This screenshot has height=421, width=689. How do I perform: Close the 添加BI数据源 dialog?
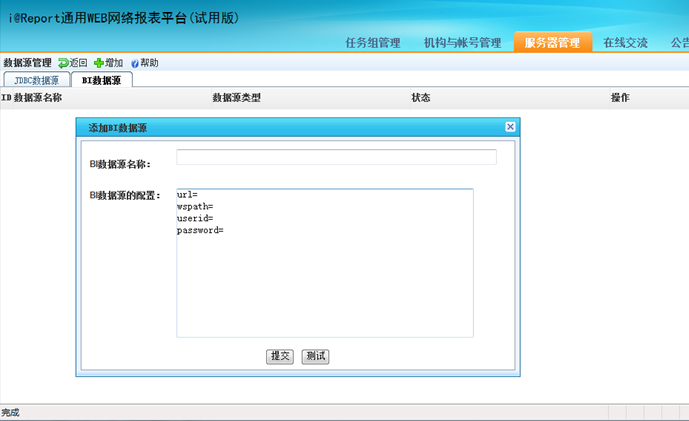510,127
